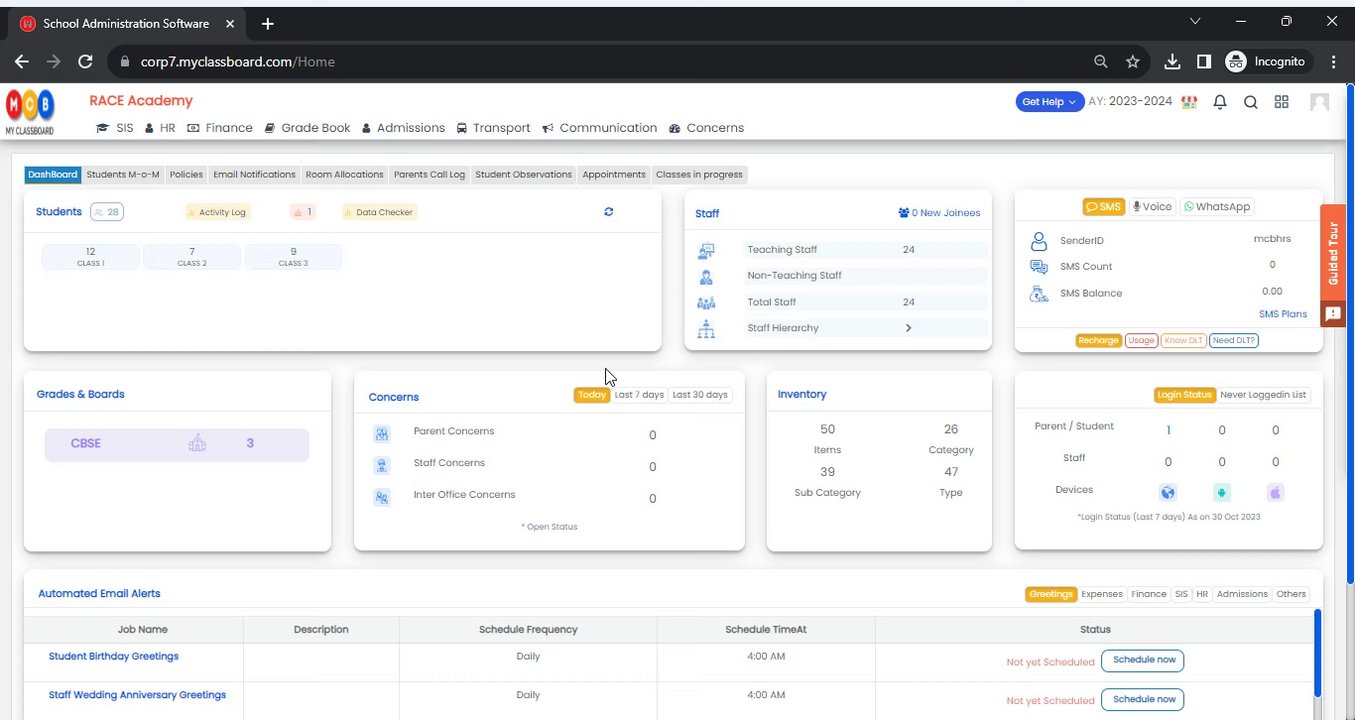The height and width of the screenshot is (720, 1355).
Task: Switch messaging panel to WhatsApp
Action: tap(1217, 207)
